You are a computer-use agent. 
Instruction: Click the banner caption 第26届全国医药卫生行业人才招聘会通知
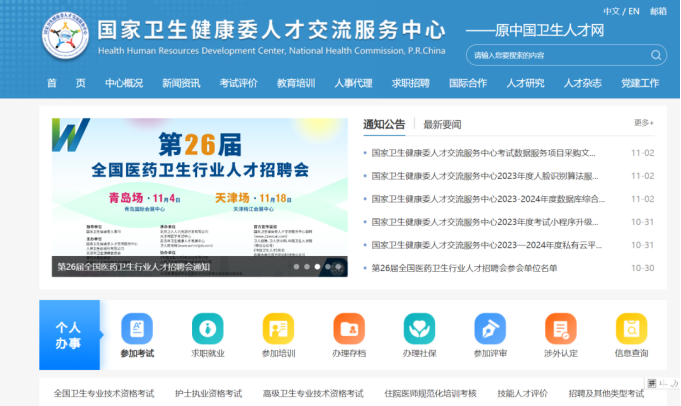(134, 267)
